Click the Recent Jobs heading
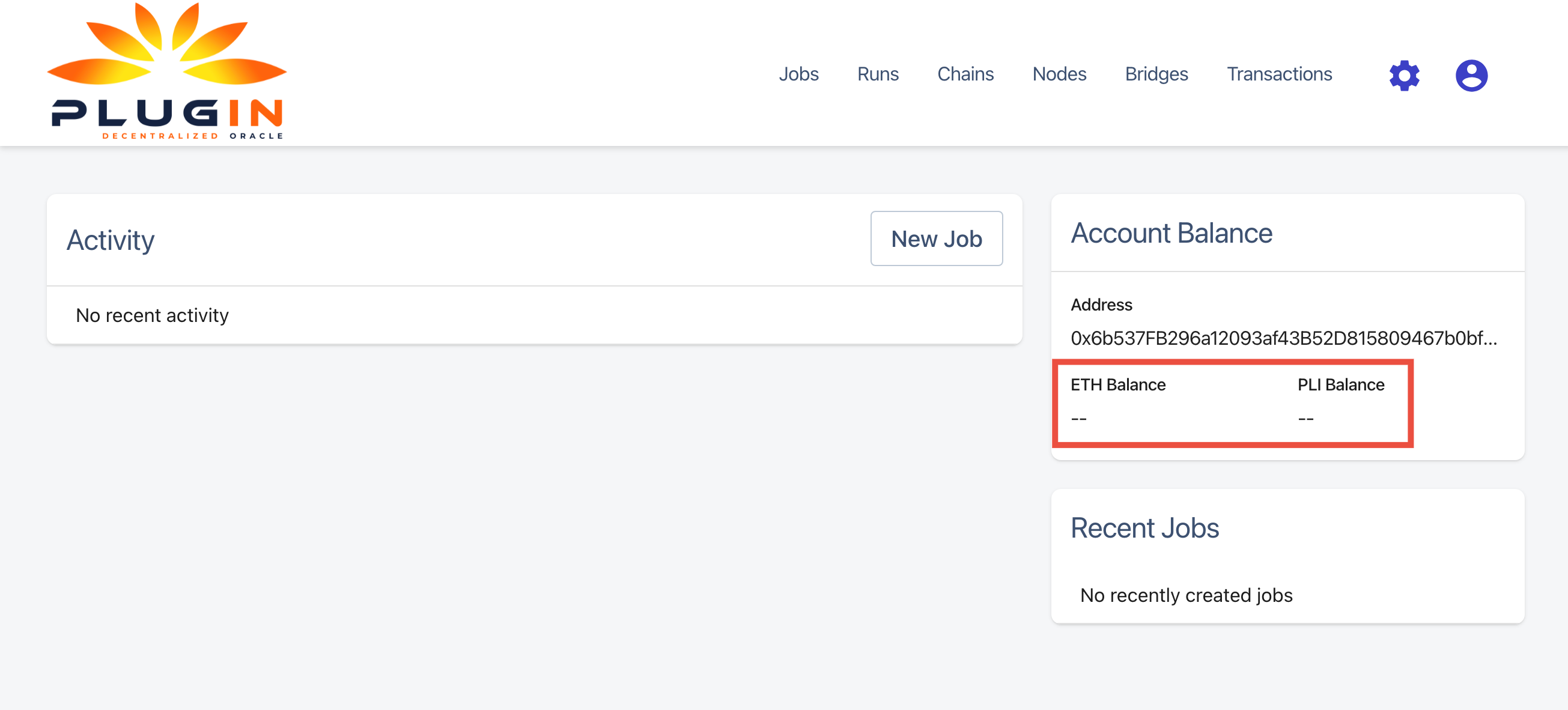 tap(1146, 527)
